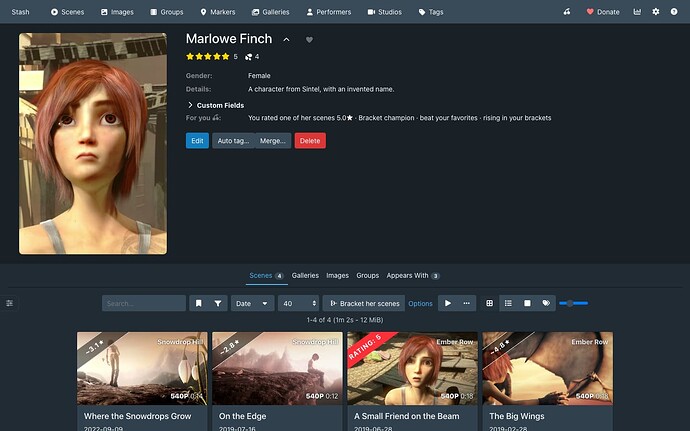Set performer rating to three stars
690x431 pixels.
[x=208, y=56]
